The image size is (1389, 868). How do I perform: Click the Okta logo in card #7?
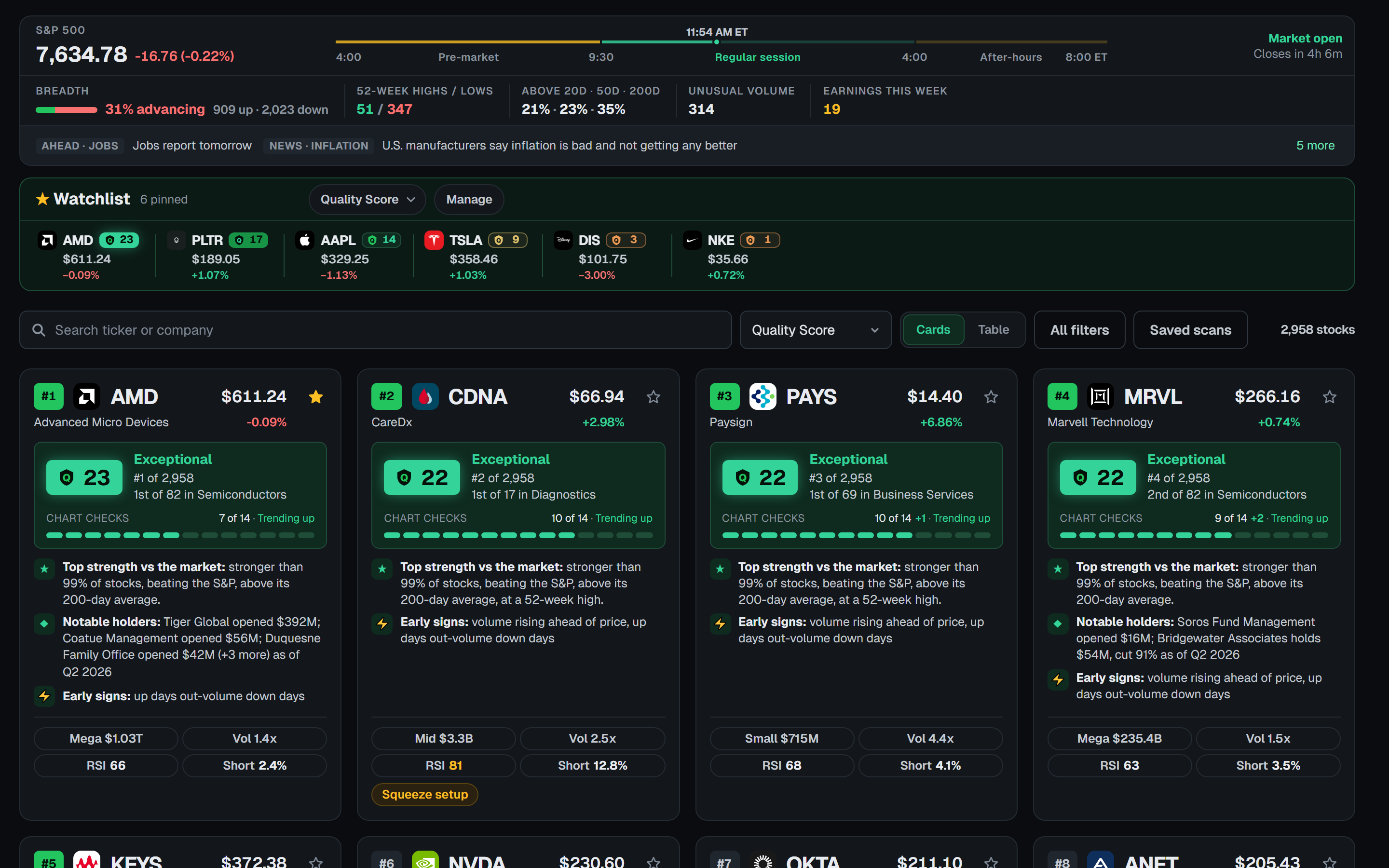763,859
